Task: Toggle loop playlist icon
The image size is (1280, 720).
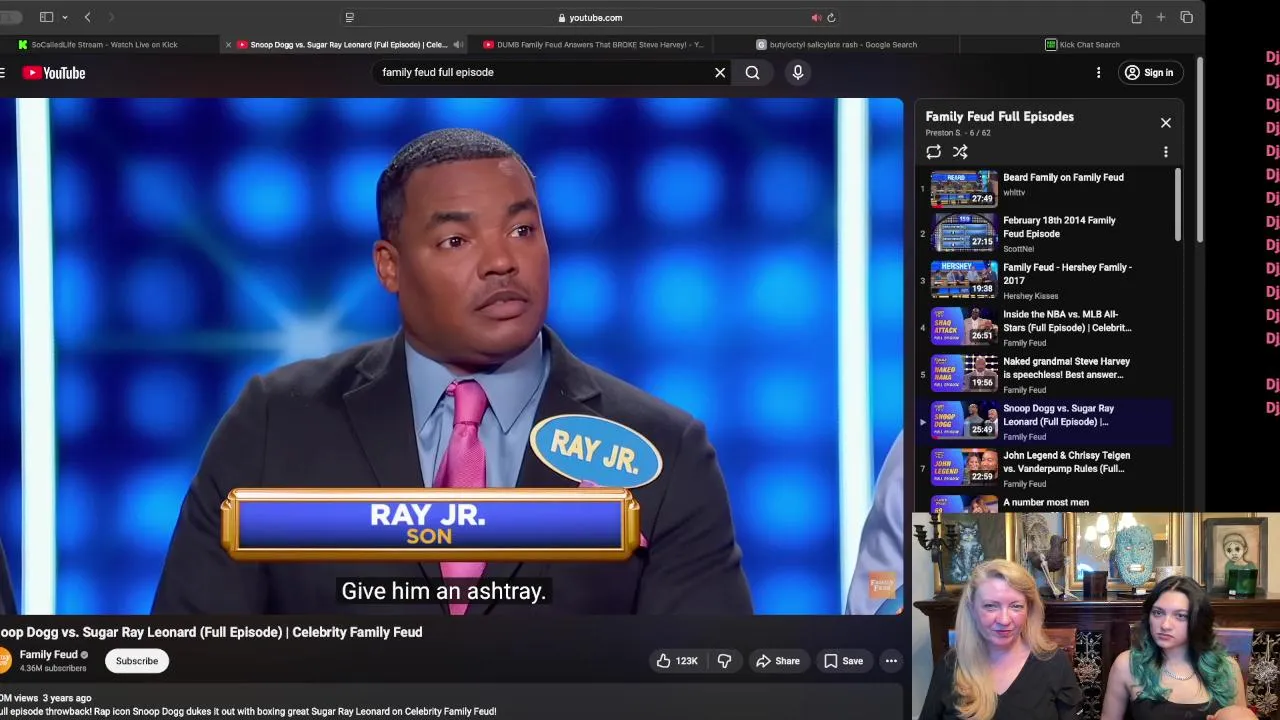Action: pyautogui.click(x=933, y=152)
